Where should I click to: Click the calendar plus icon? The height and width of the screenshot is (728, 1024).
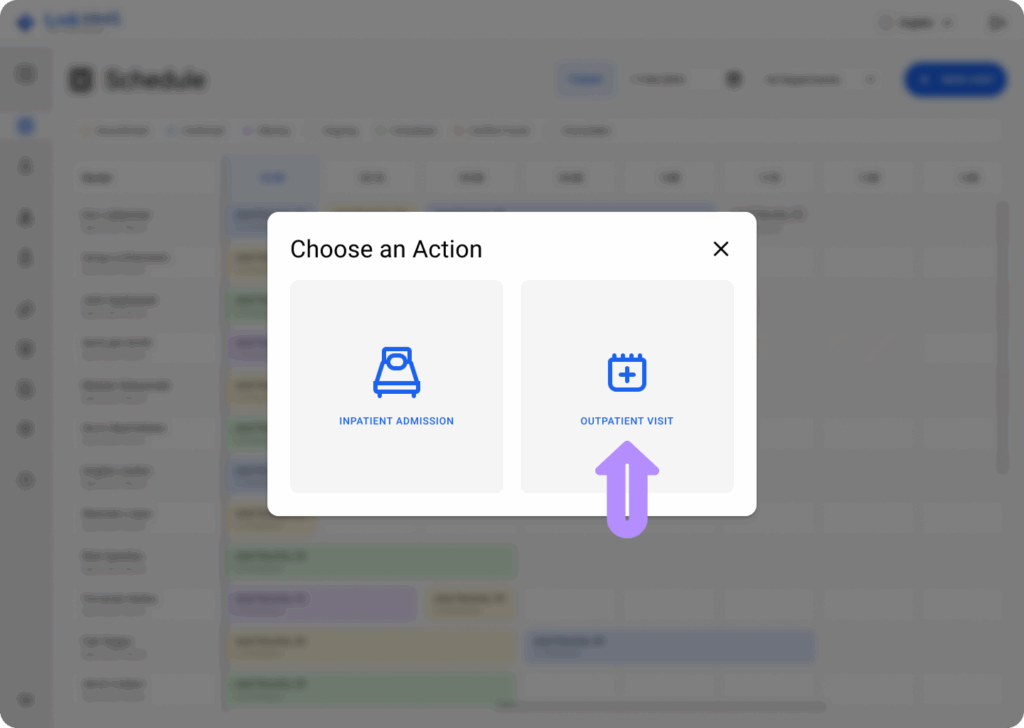[627, 373]
